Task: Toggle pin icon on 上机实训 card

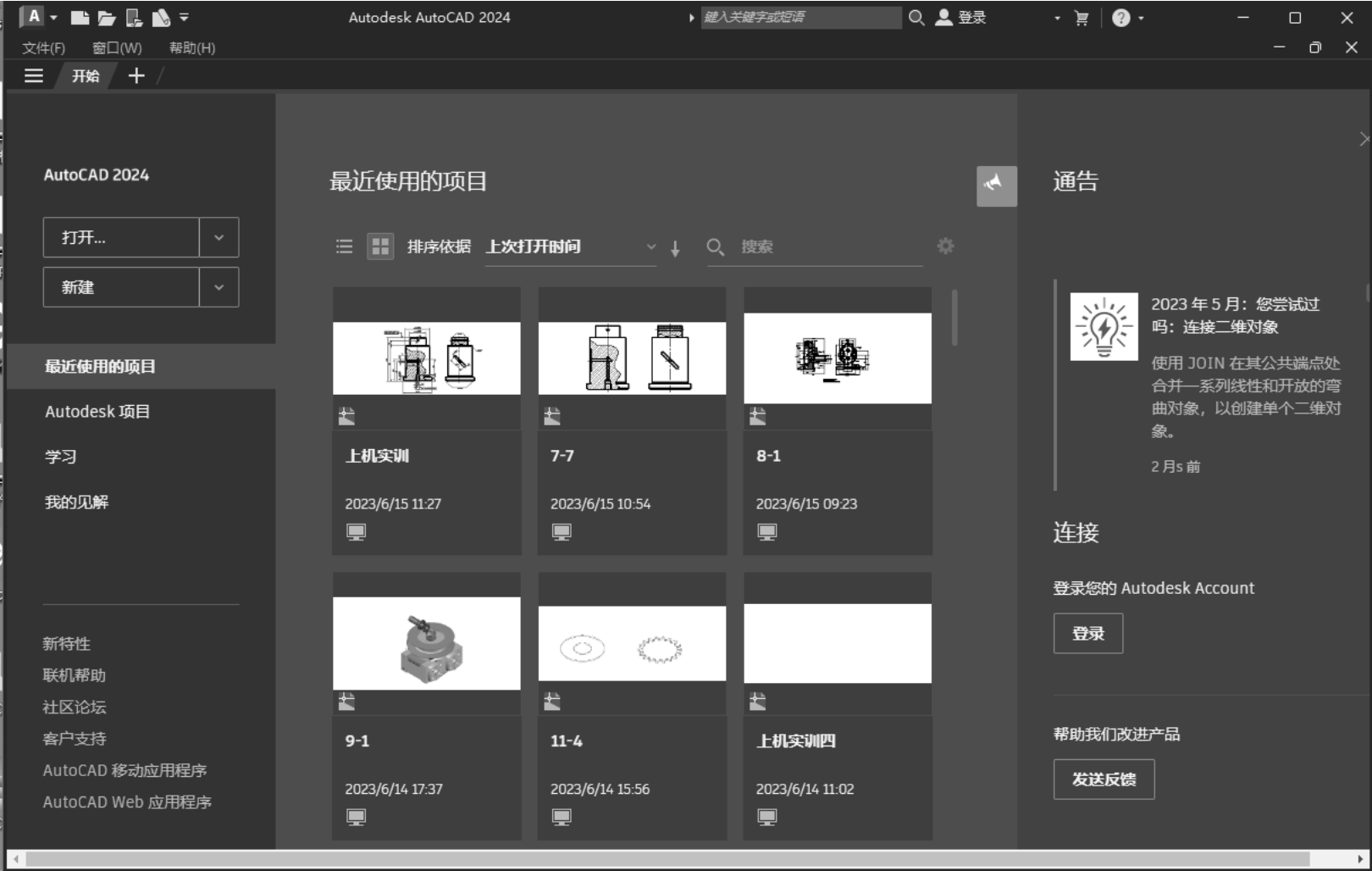Action: [x=346, y=416]
